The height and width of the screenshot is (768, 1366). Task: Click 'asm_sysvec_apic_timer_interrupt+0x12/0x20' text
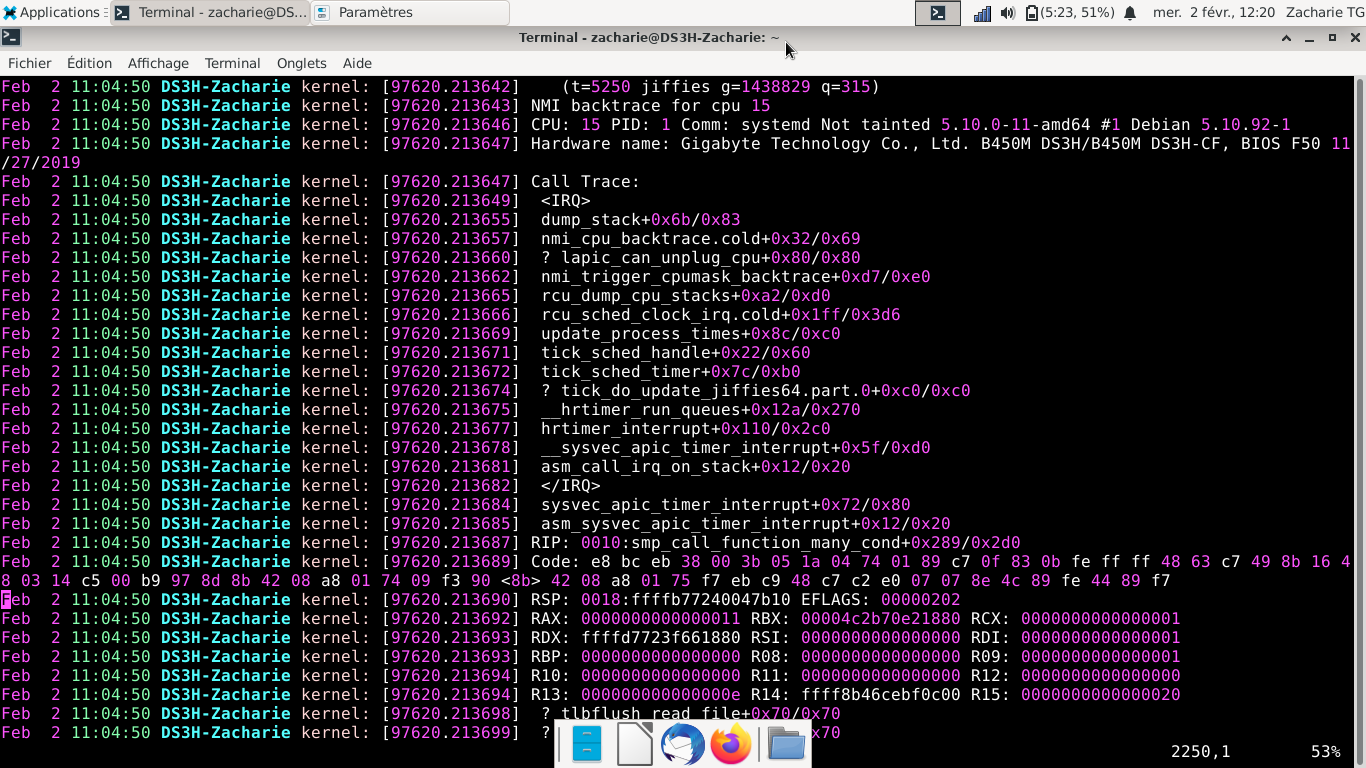[x=746, y=524]
